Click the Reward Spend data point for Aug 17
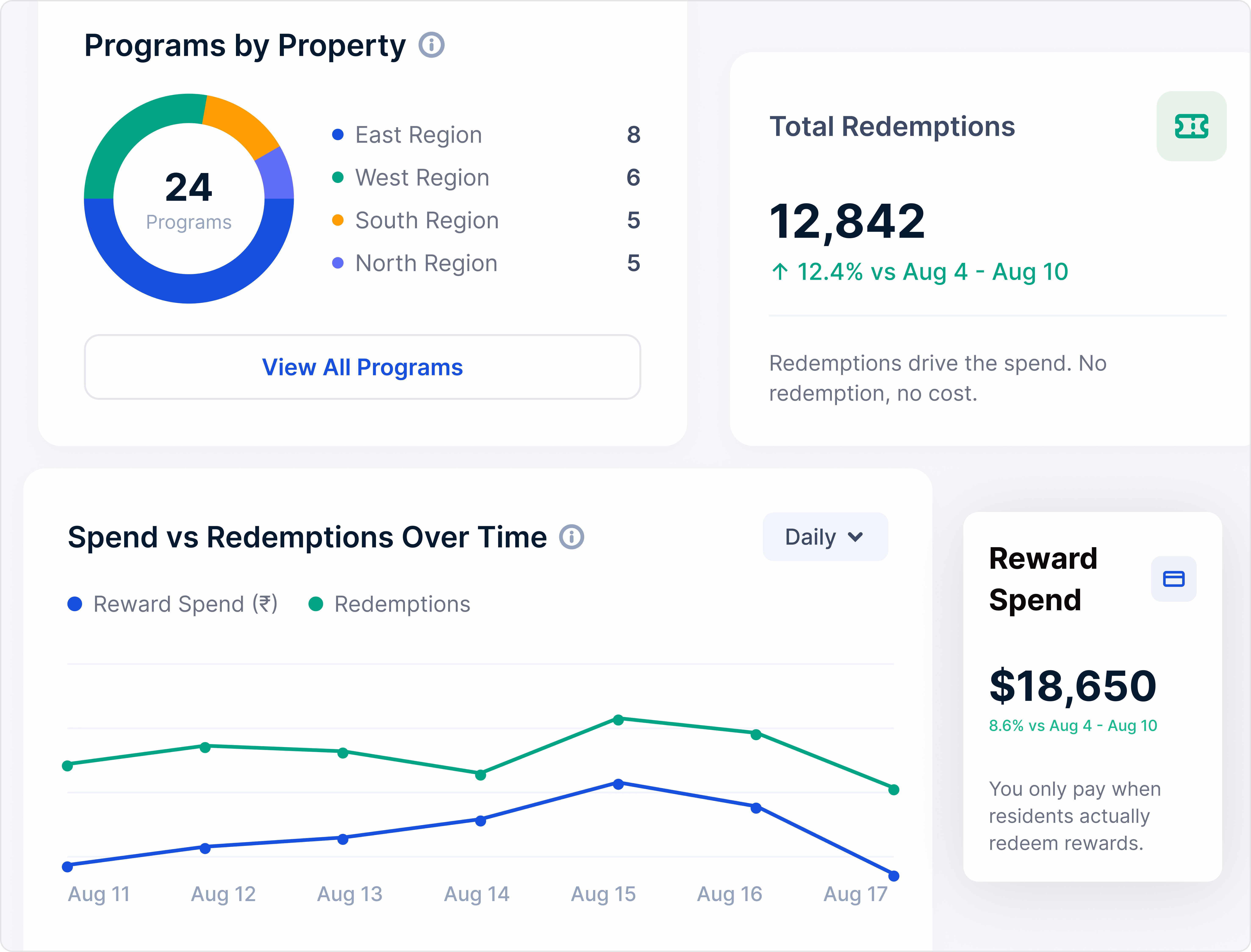 point(894,876)
